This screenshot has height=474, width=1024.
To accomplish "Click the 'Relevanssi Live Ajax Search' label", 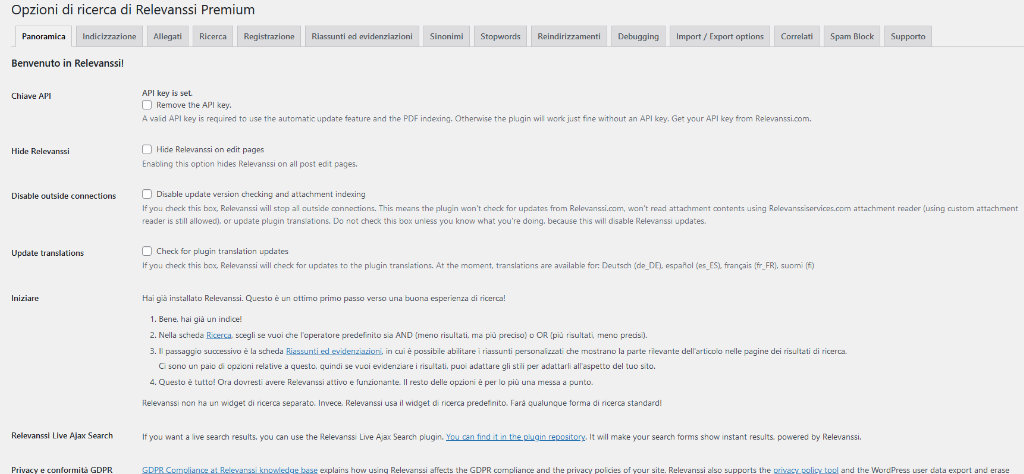I will (63, 435).
